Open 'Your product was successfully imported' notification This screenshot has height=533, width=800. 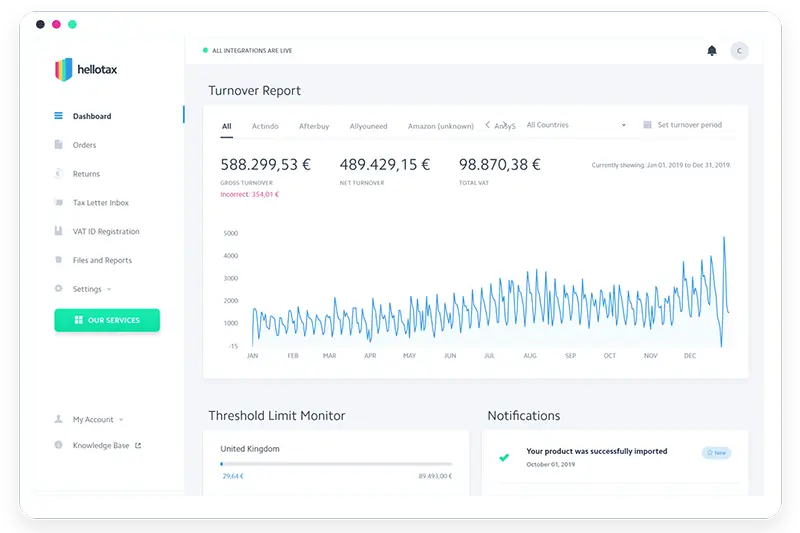coord(596,451)
